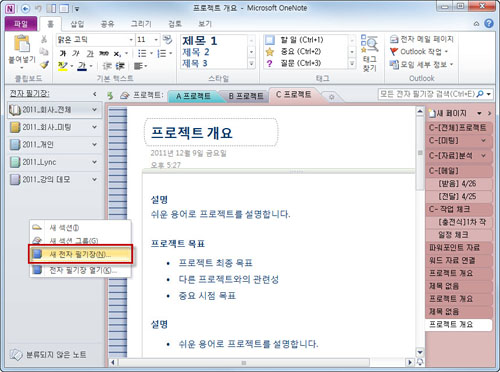Toggle the Important (중요) star tag
This screenshot has width=500, height=372.
point(270,51)
